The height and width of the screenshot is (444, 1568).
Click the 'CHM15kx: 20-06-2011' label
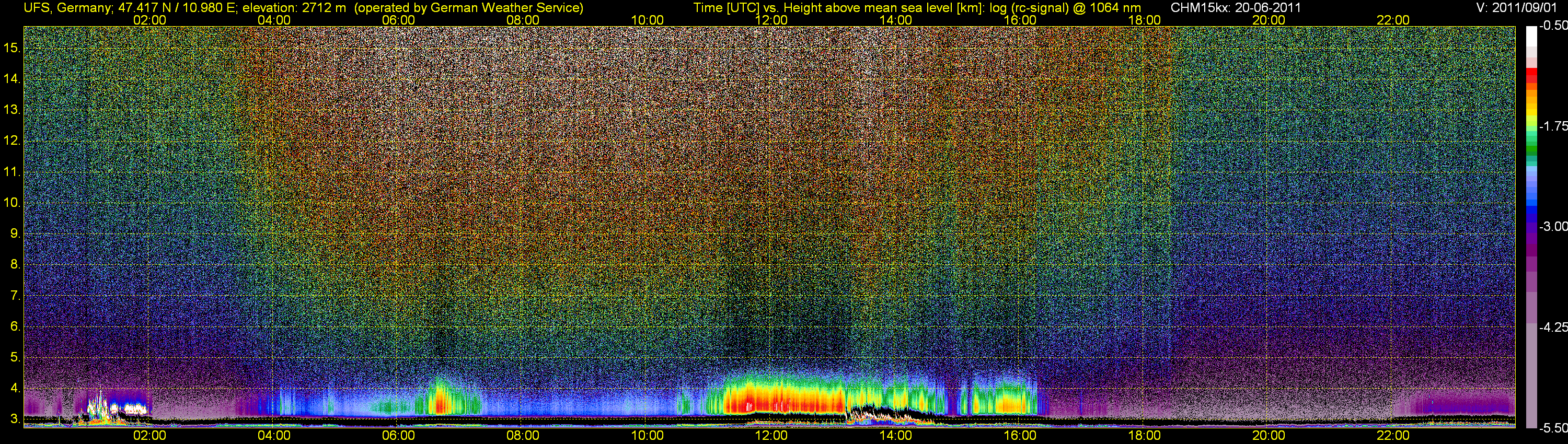click(x=1236, y=8)
